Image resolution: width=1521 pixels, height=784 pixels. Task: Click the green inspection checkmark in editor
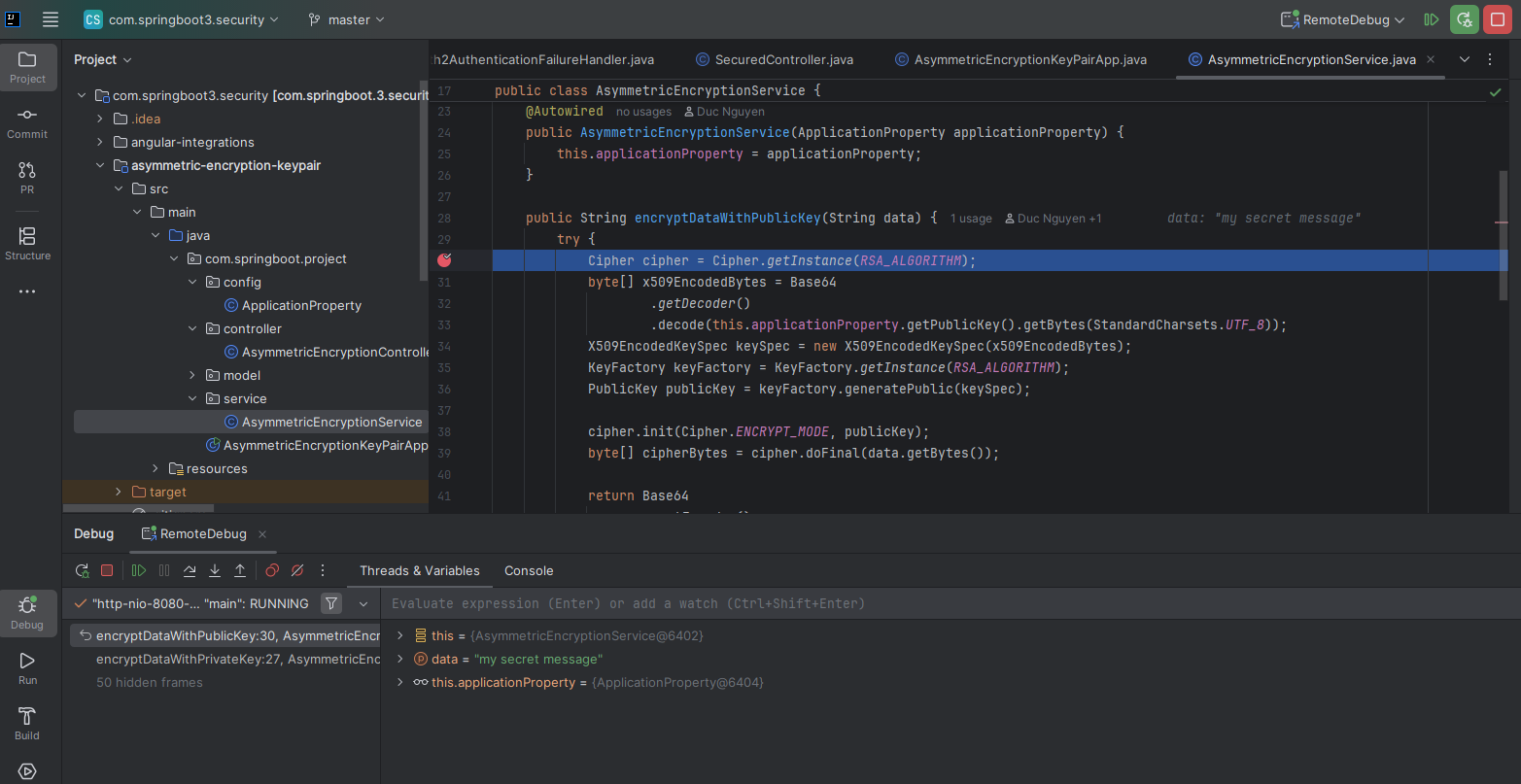(1495, 92)
